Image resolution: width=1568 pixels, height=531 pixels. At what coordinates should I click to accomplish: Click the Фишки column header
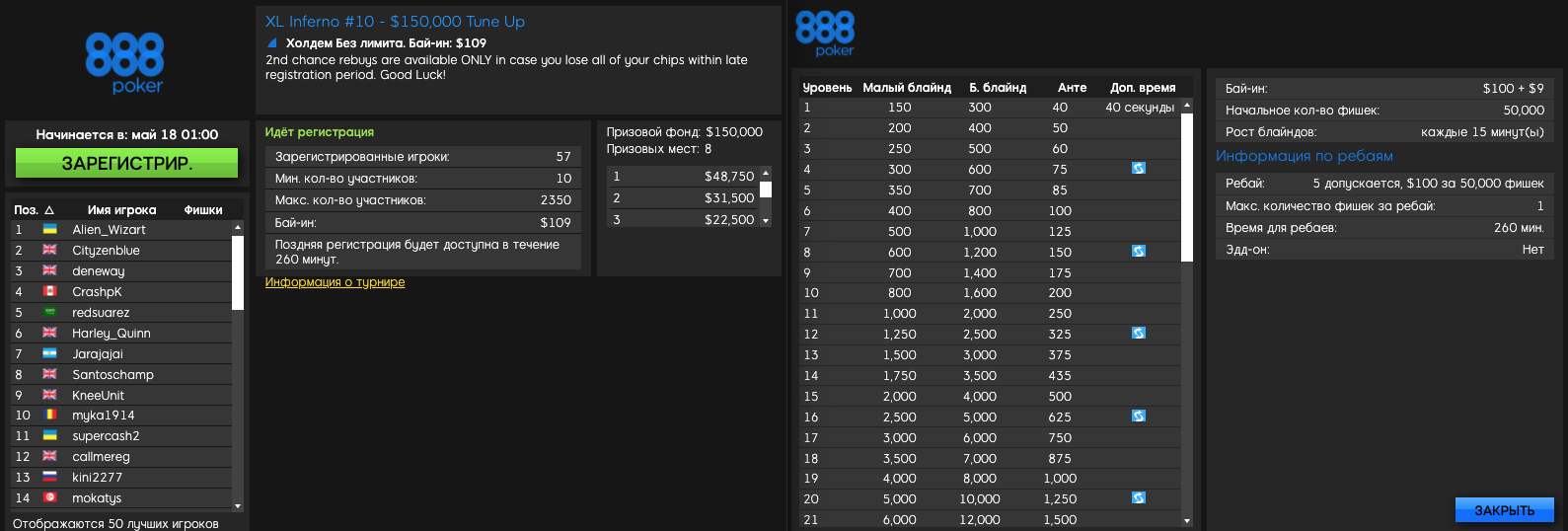coord(203,210)
